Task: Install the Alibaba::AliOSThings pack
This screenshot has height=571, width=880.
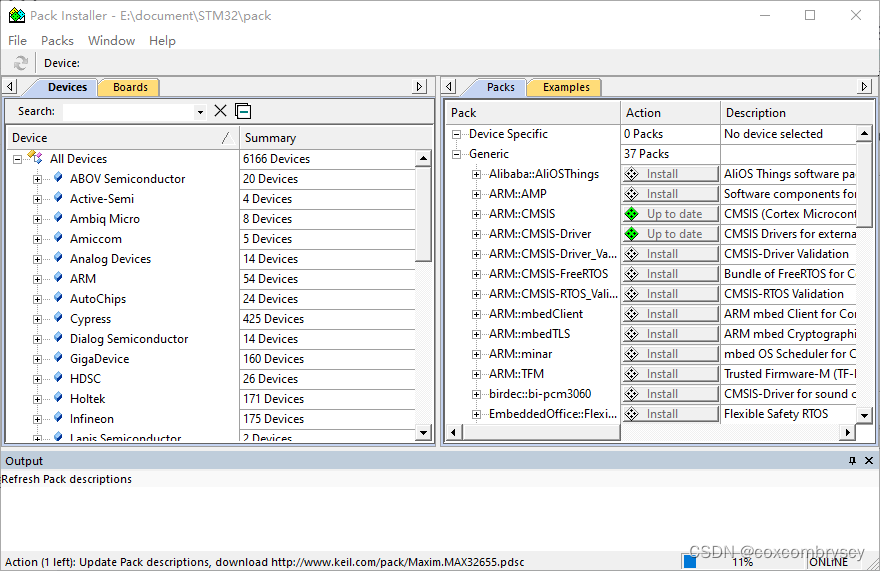Action: (670, 174)
